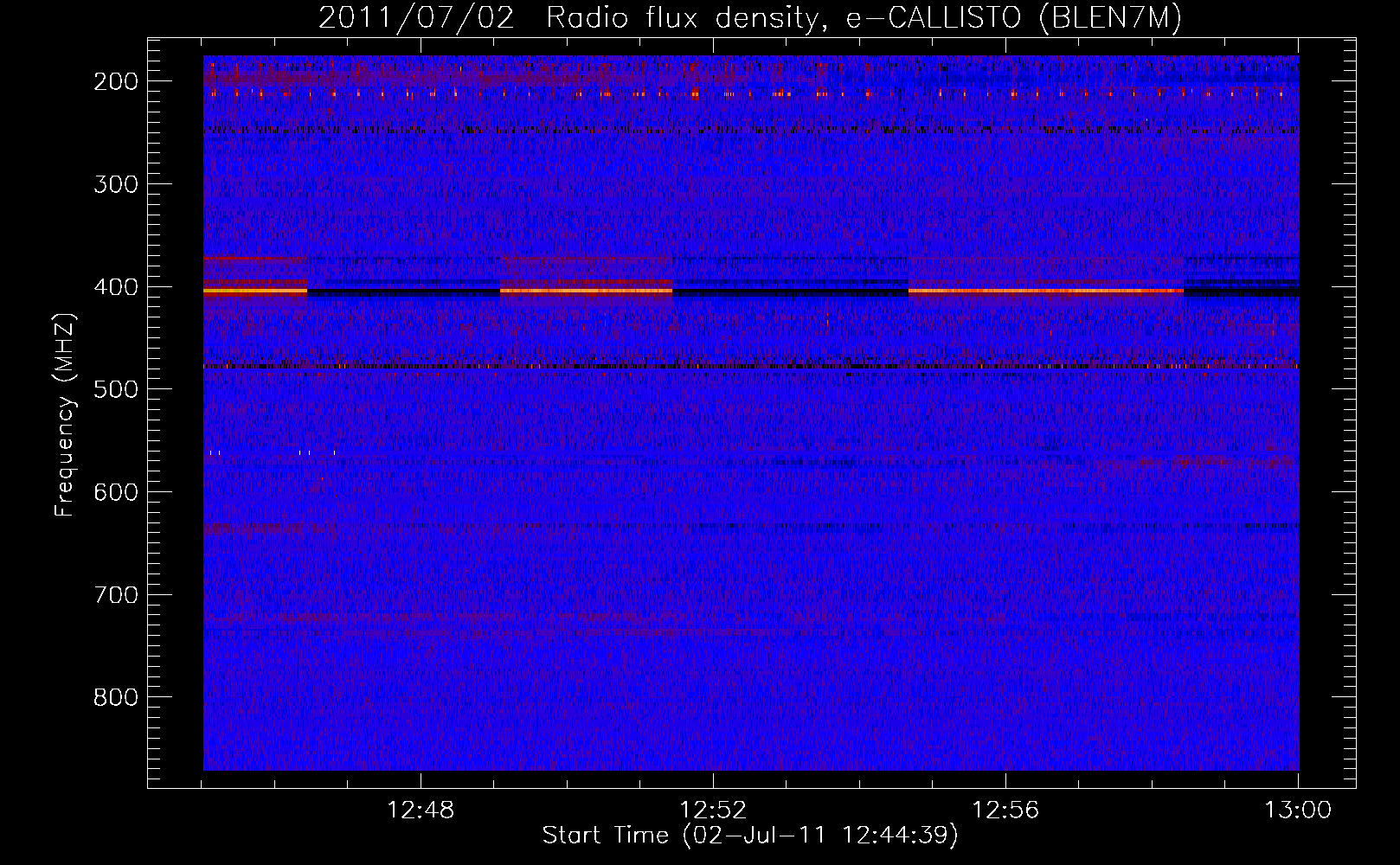Image resolution: width=1400 pixels, height=865 pixels.
Task: Click the 500 frequency tick label
Action: point(116,389)
